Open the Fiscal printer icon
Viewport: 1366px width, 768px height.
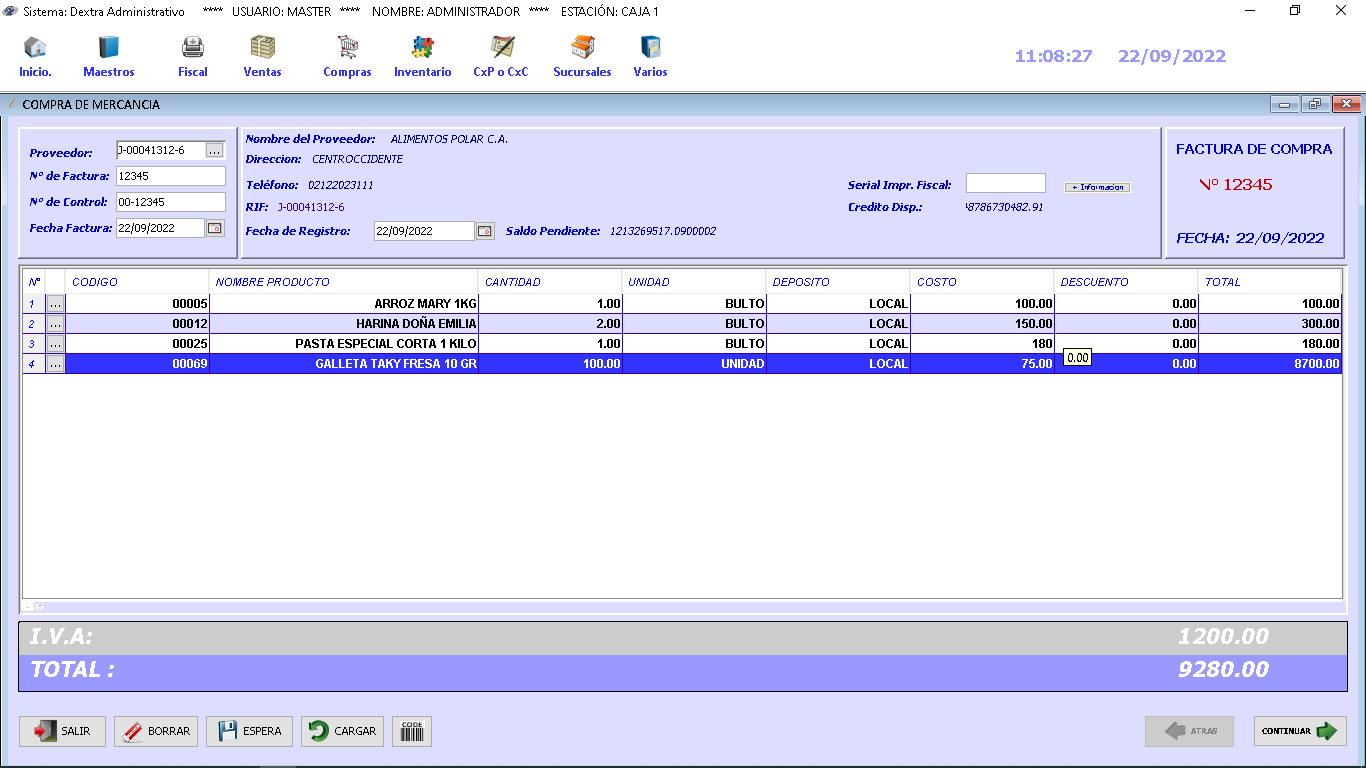tap(193, 56)
